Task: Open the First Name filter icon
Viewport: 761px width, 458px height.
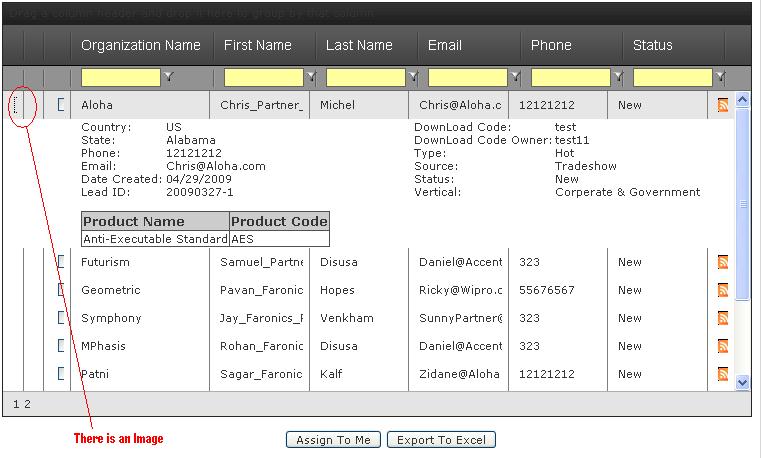Action: tap(311, 77)
